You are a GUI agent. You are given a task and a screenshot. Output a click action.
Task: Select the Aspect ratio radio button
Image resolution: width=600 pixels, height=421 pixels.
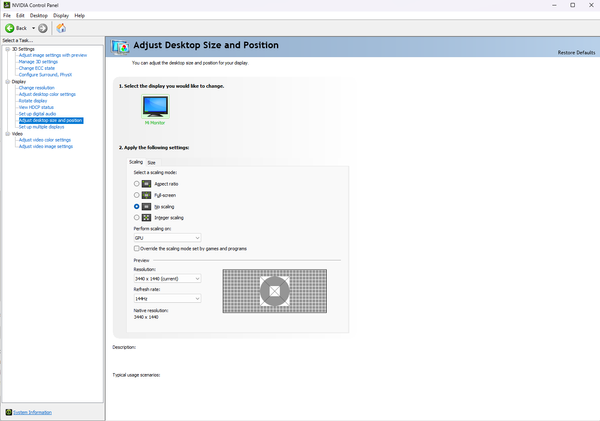pyautogui.click(x=136, y=184)
